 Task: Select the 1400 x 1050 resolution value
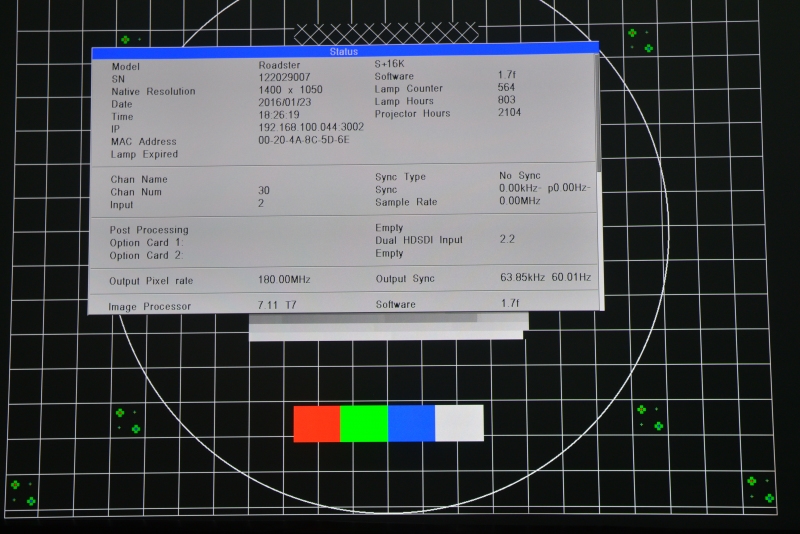pos(290,90)
